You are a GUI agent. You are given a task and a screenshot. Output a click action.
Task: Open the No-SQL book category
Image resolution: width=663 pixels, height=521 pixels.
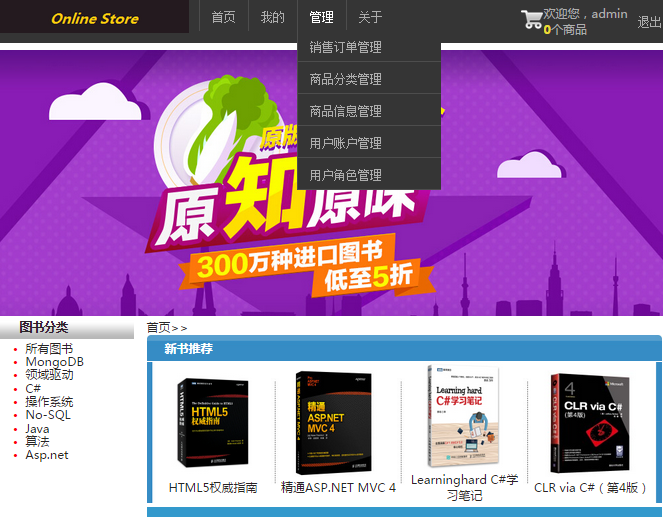coord(48,415)
